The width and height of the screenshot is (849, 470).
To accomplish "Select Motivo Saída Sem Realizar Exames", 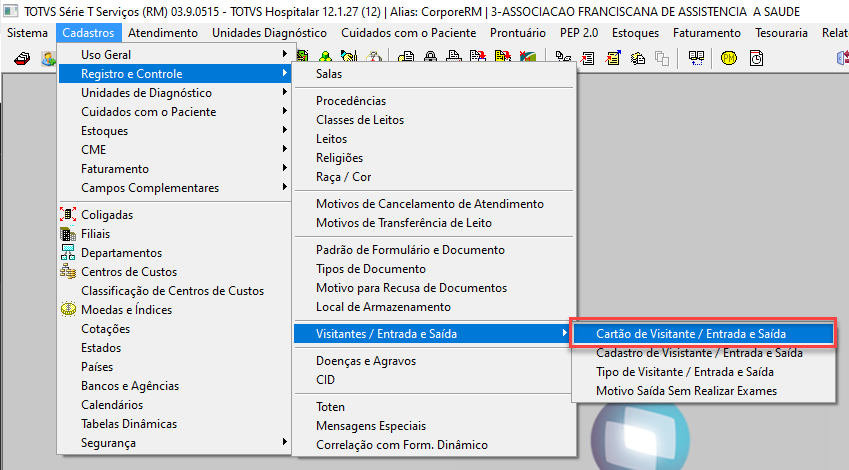I will tap(703, 390).
